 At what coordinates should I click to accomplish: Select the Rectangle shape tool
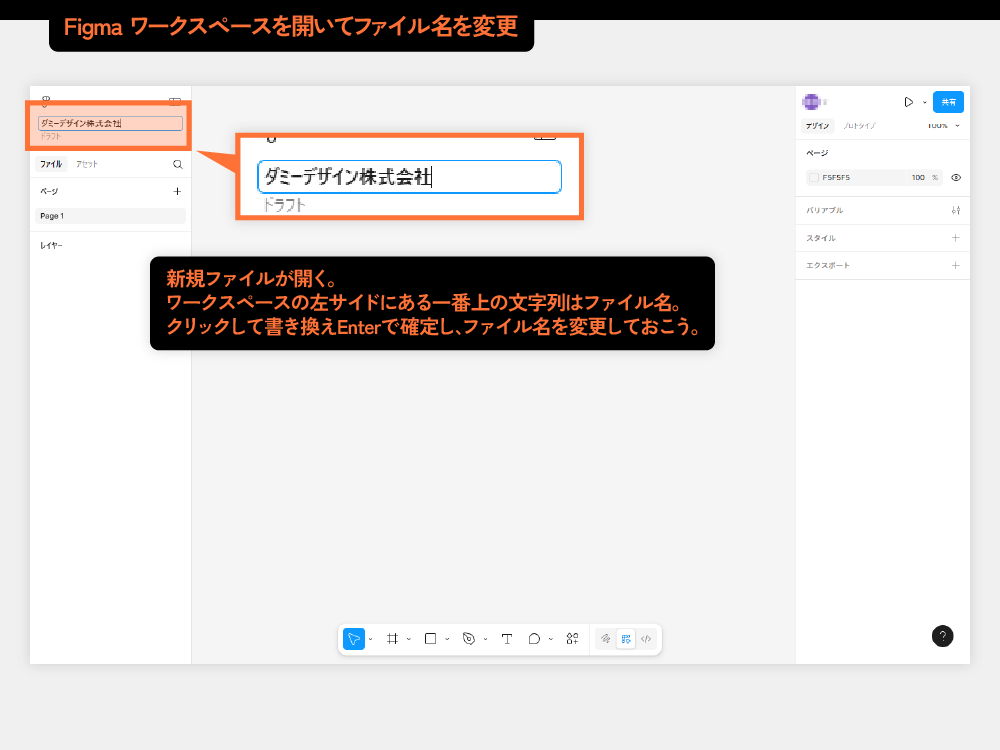pyautogui.click(x=430, y=639)
